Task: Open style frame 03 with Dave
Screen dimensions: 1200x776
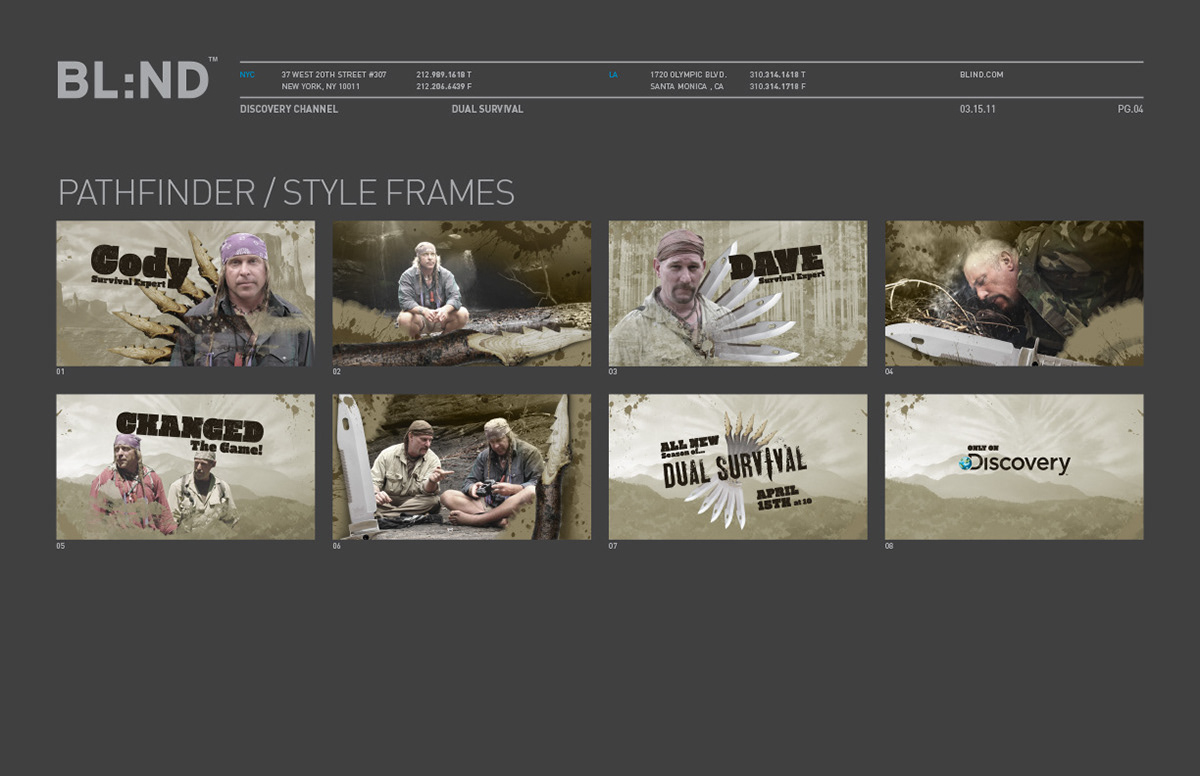Action: (x=738, y=293)
